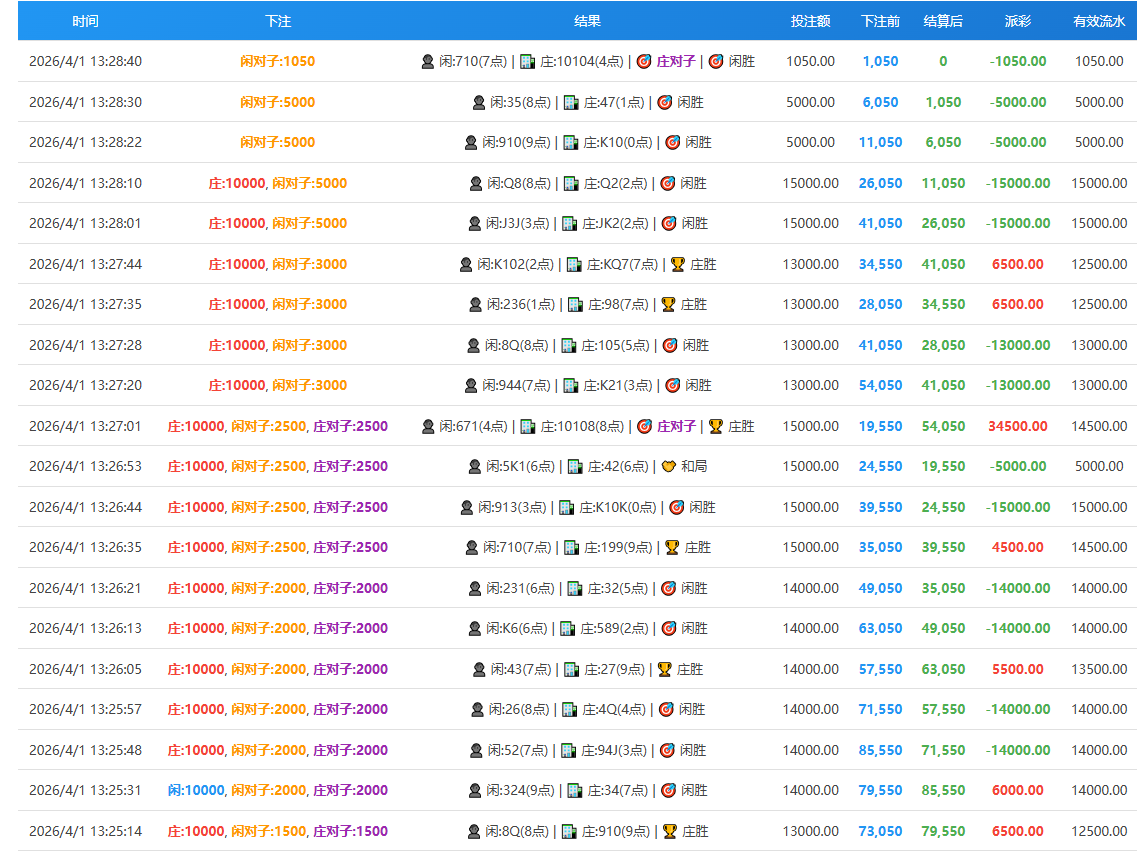Click the trophy icon in the 13:25:14 row
The width and height of the screenshot is (1148, 858).
click(x=669, y=831)
